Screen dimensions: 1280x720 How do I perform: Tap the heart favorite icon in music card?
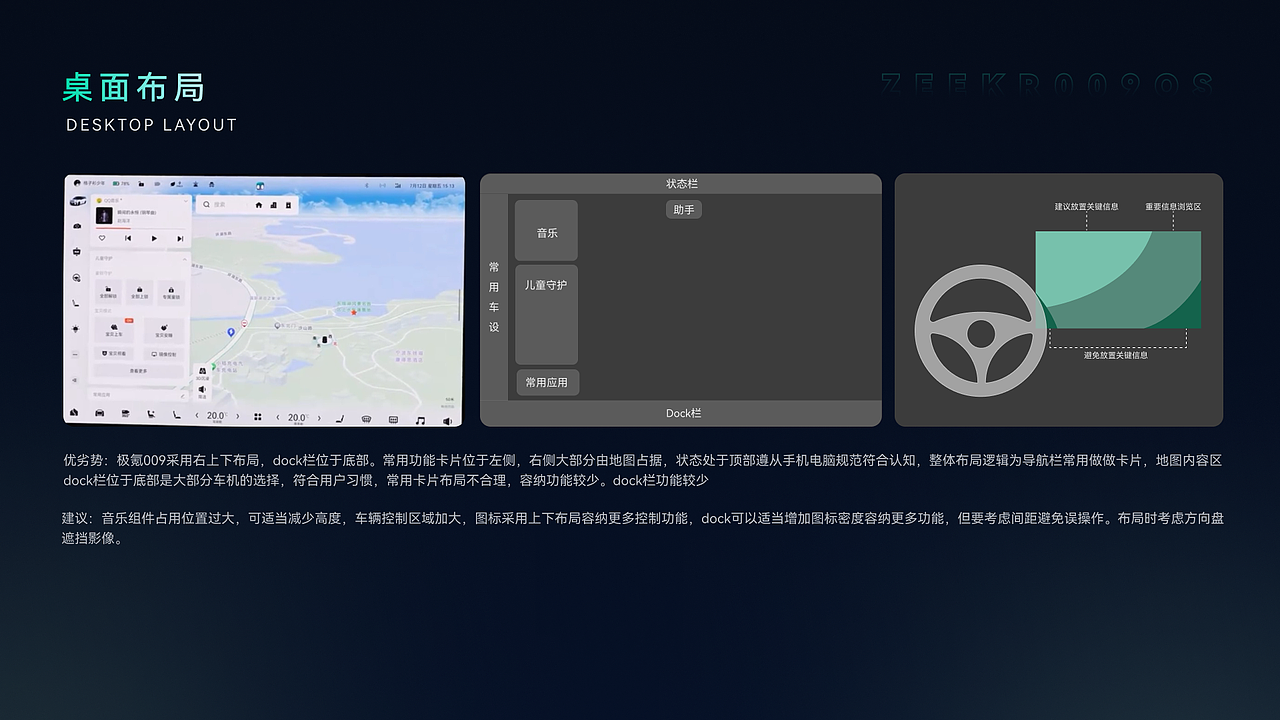click(102, 238)
